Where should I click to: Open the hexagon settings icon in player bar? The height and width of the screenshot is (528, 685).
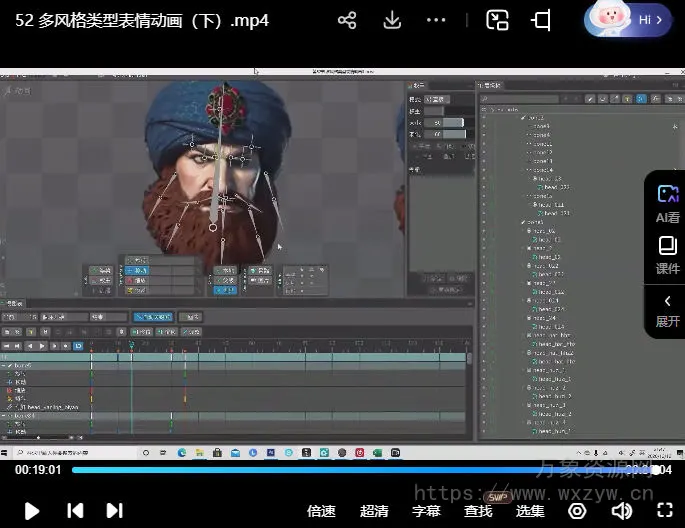point(577,511)
